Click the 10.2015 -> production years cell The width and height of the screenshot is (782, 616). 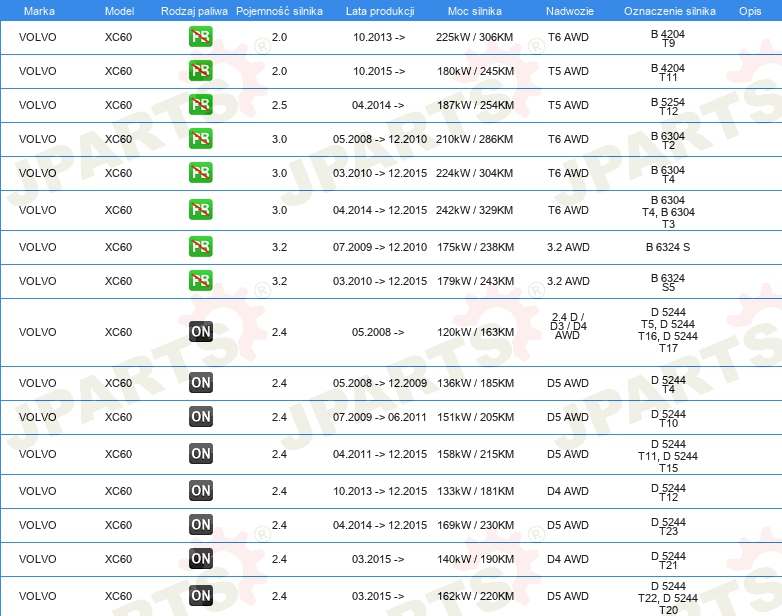click(379, 71)
